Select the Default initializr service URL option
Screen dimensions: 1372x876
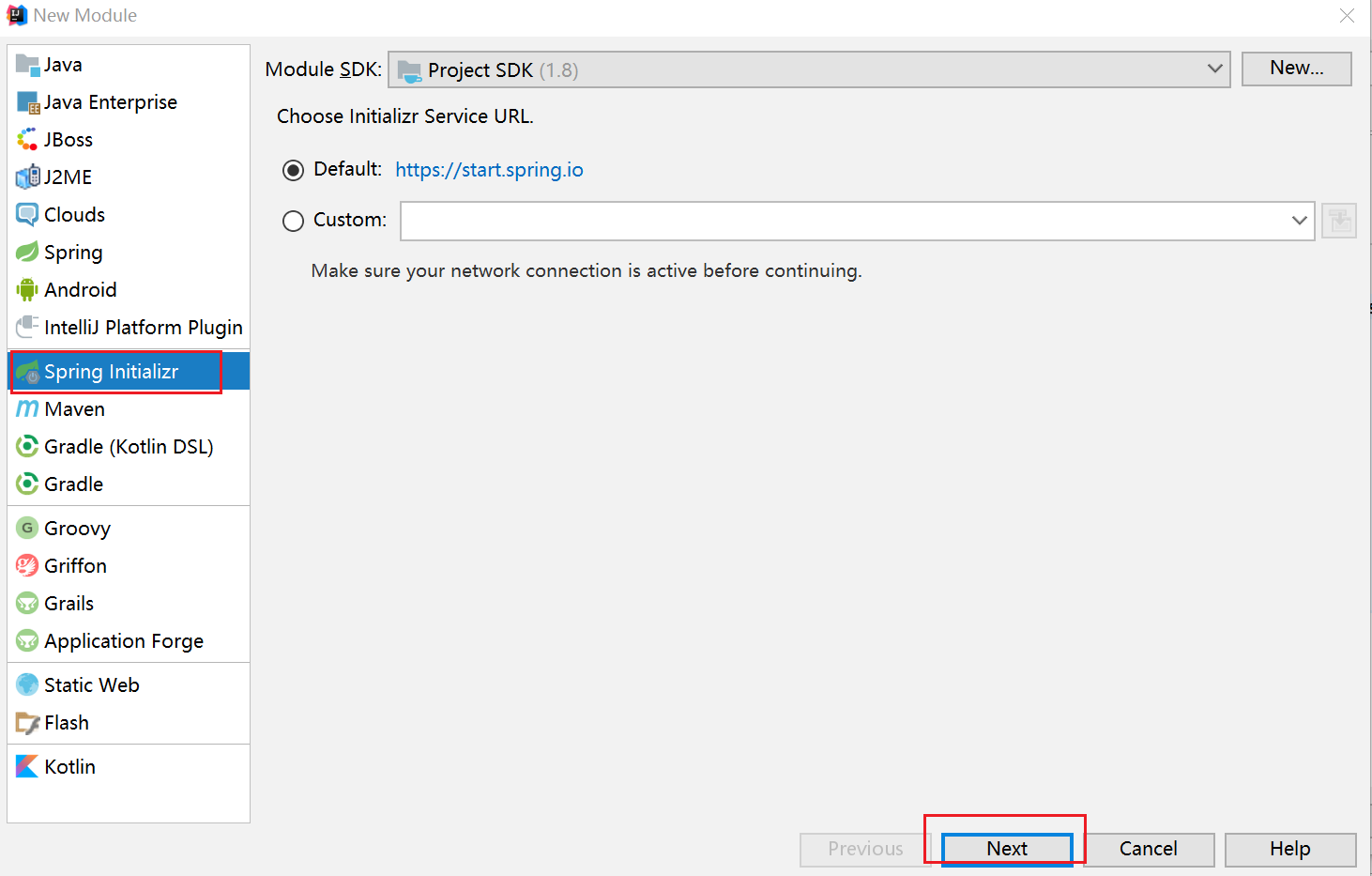pos(293,170)
